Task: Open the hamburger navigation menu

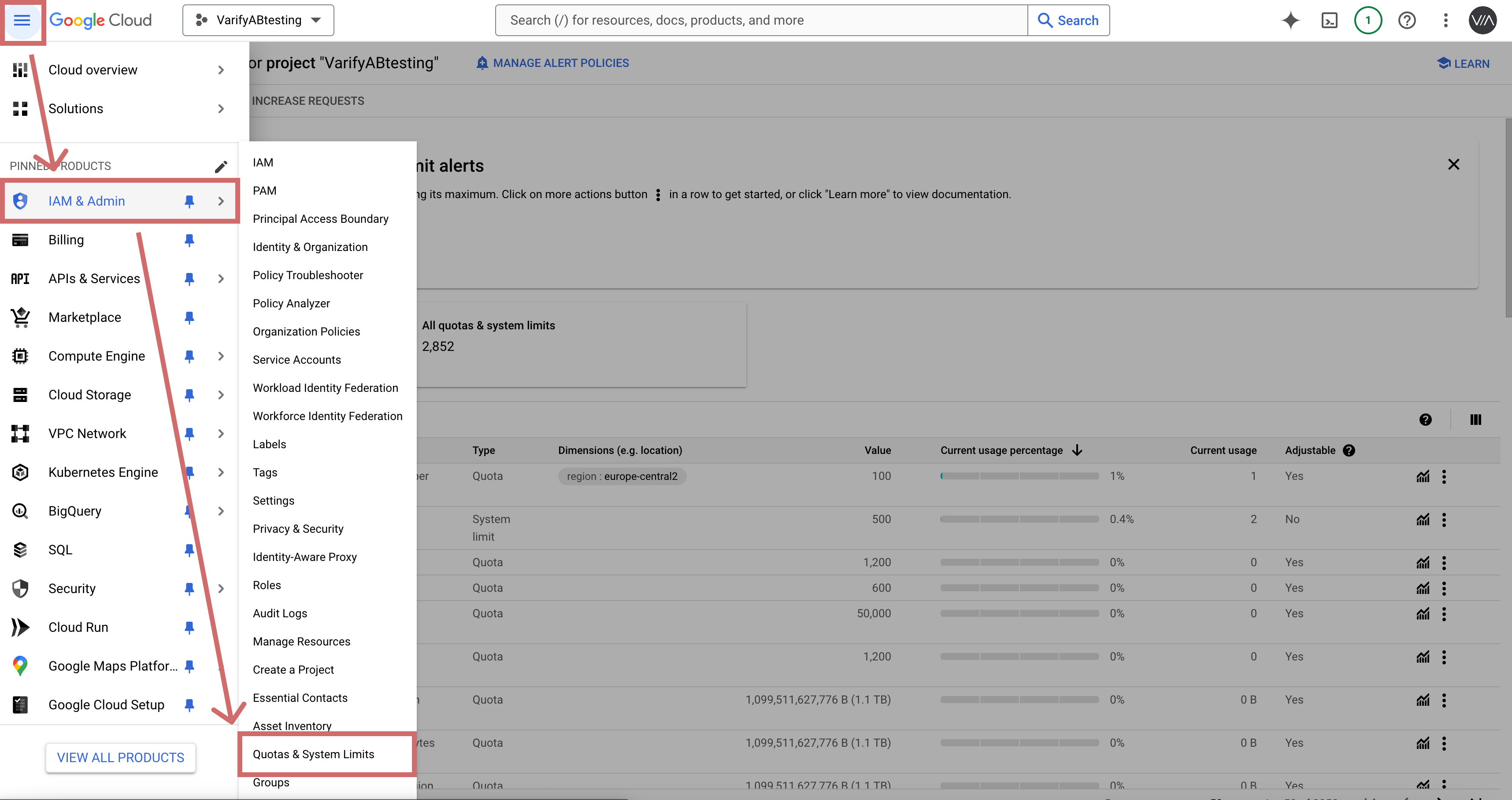Action: coord(22,21)
